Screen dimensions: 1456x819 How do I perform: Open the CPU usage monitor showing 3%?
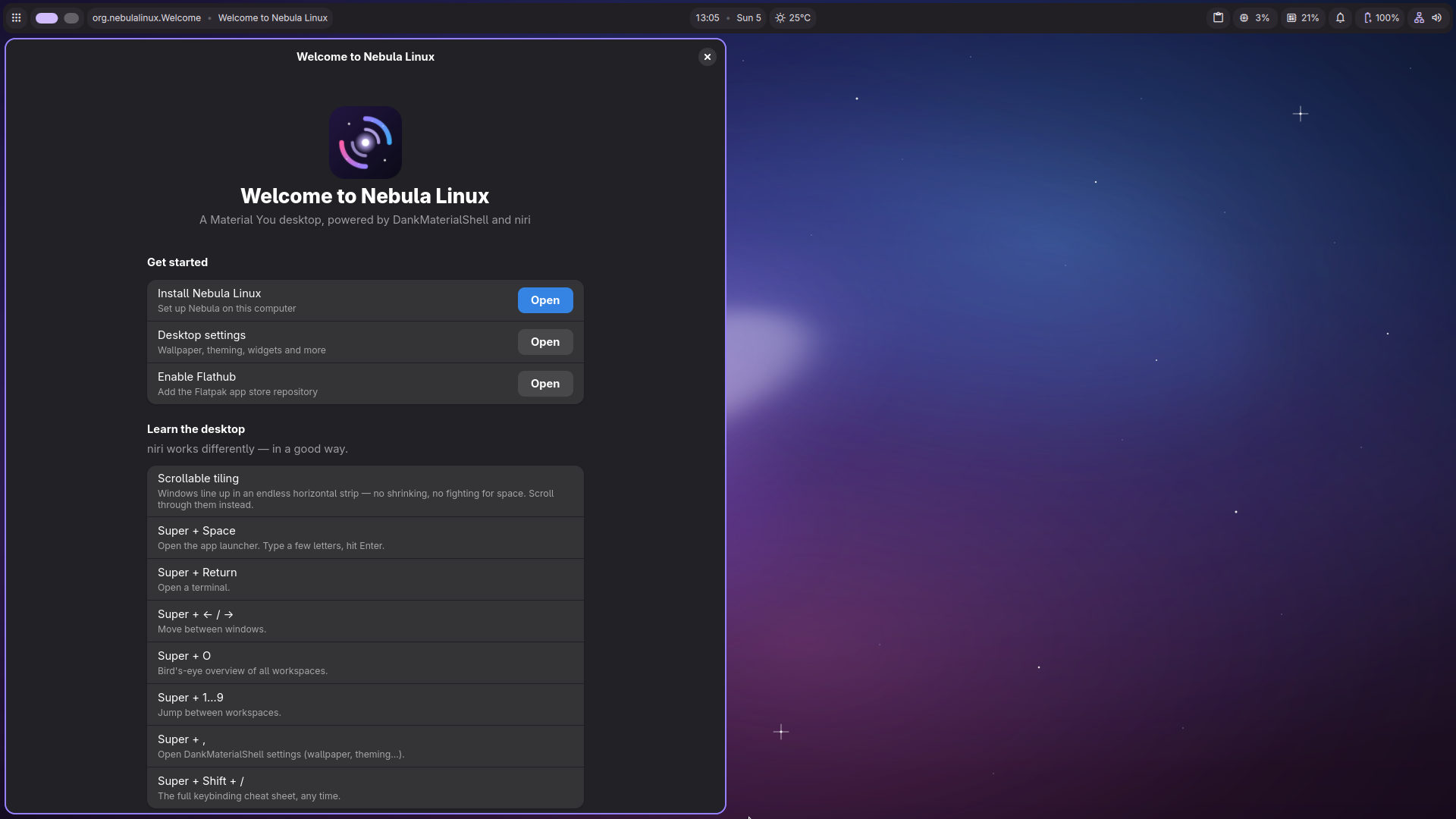pyautogui.click(x=1254, y=17)
